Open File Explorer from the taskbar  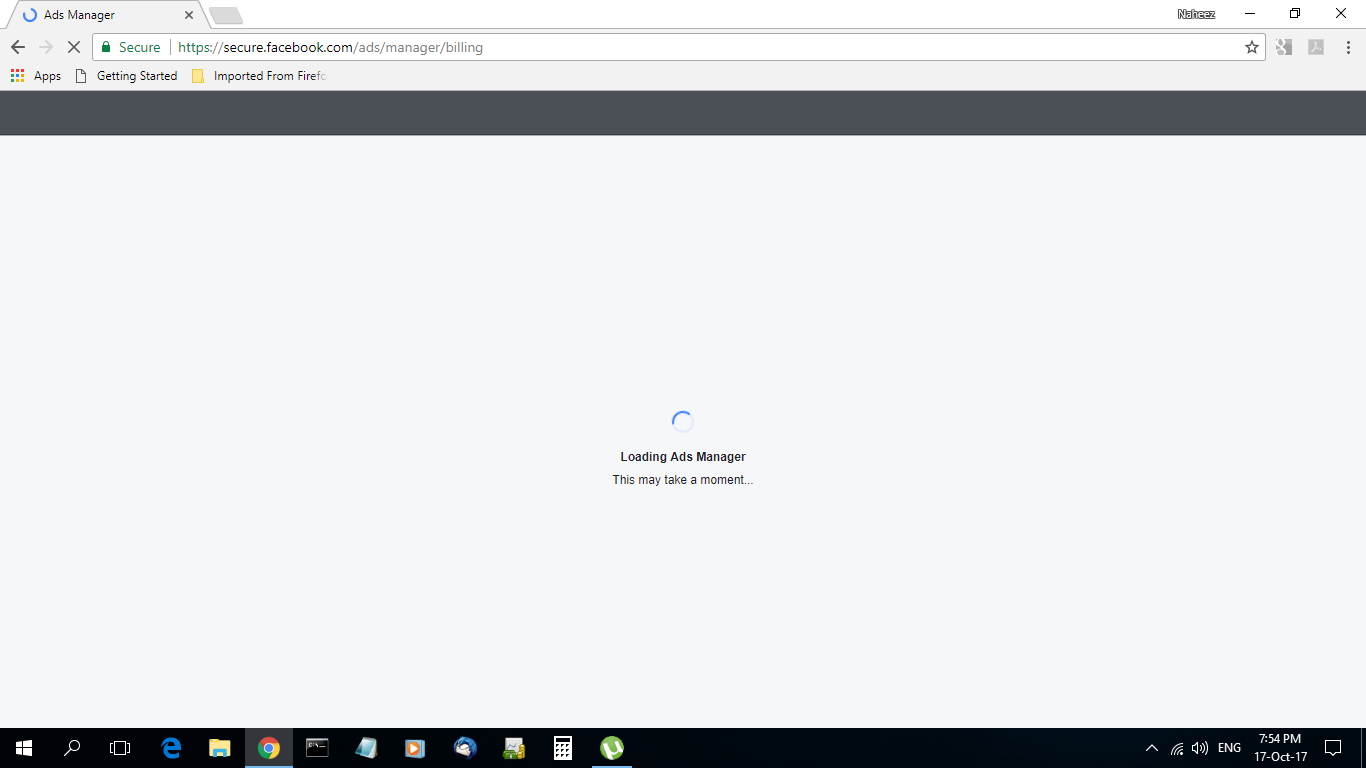pyautogui.click(x=220, y=748)
